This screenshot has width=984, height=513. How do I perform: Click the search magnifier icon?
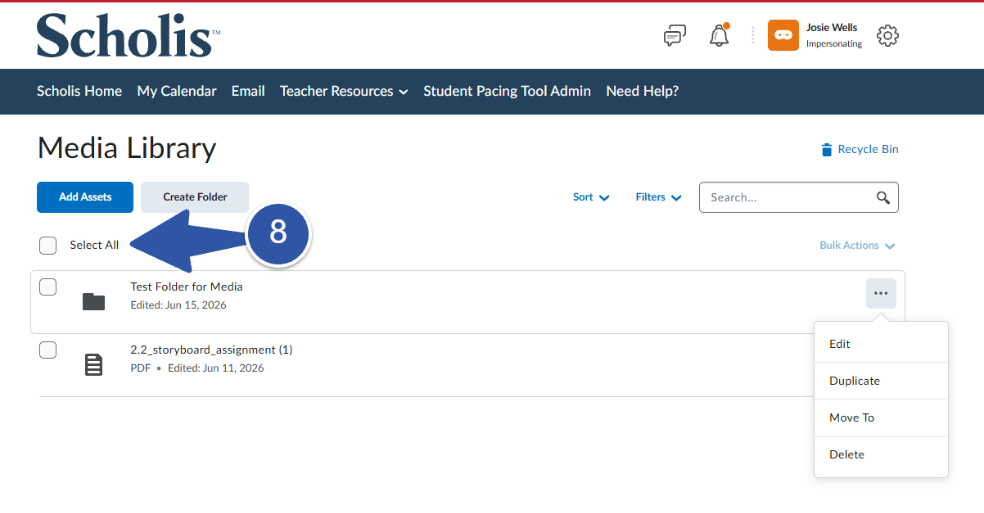[883, 198]
